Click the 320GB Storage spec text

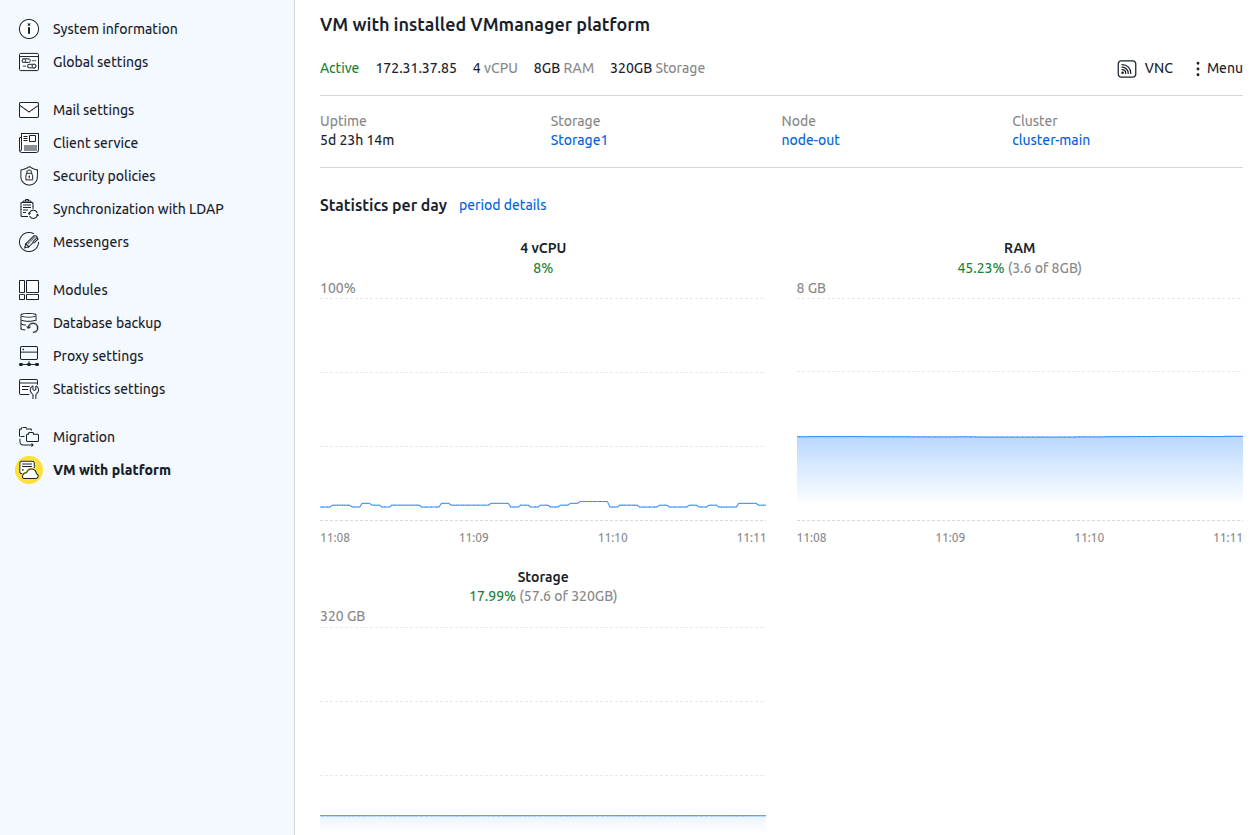click(x=657, y=68)
